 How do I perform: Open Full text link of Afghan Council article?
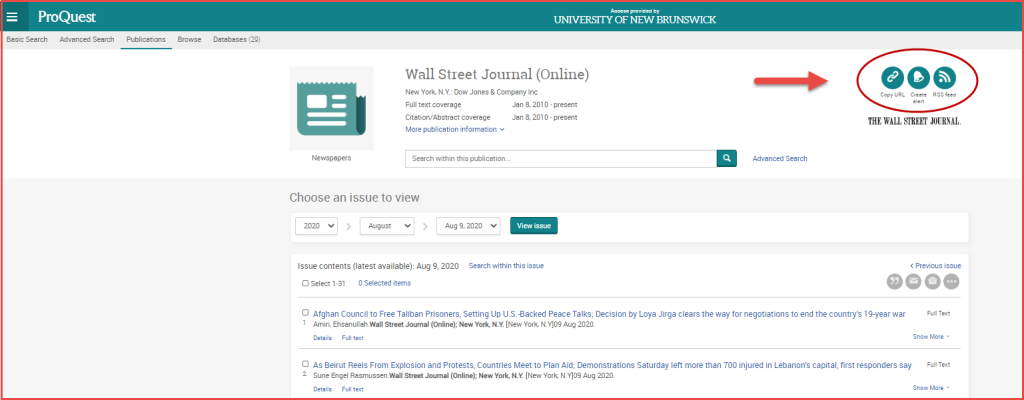pos(353,337)
